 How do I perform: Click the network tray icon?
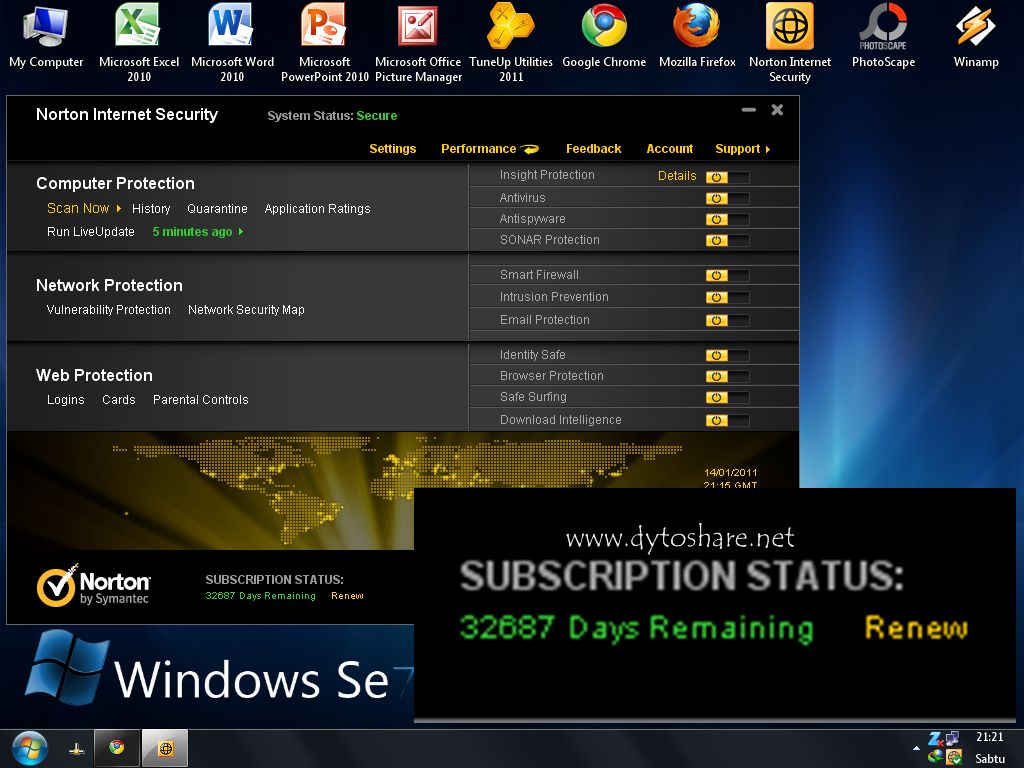pos(953,738)
